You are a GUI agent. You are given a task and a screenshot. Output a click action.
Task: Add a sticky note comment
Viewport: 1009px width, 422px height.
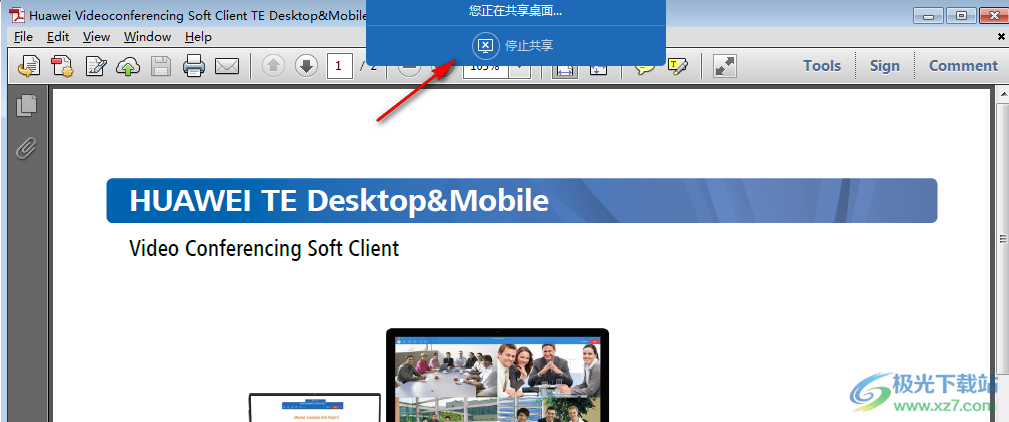coord(645,67)
